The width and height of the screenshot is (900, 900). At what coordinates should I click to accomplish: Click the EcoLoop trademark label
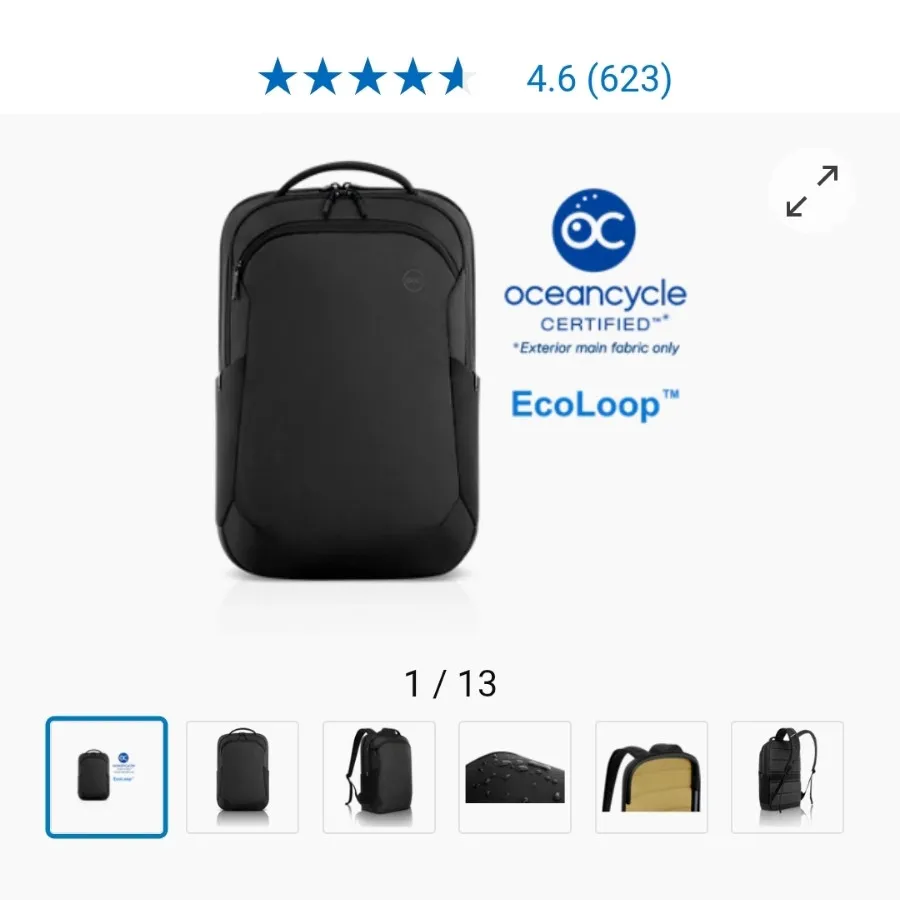pyautogui.click(x=595, y=405)
